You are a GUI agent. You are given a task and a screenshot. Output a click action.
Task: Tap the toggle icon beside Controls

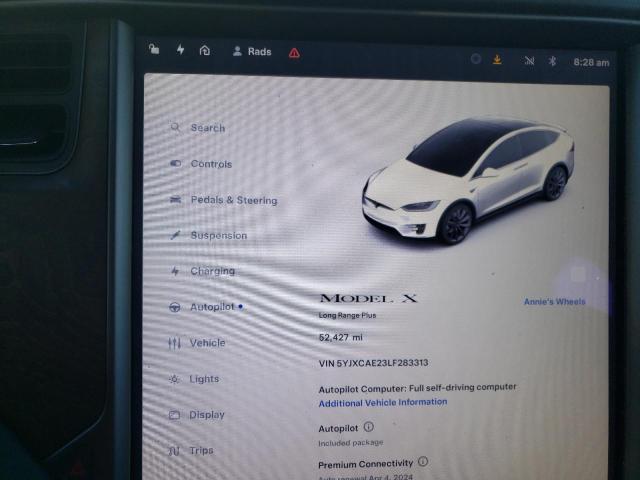click(x=176, y=164)
